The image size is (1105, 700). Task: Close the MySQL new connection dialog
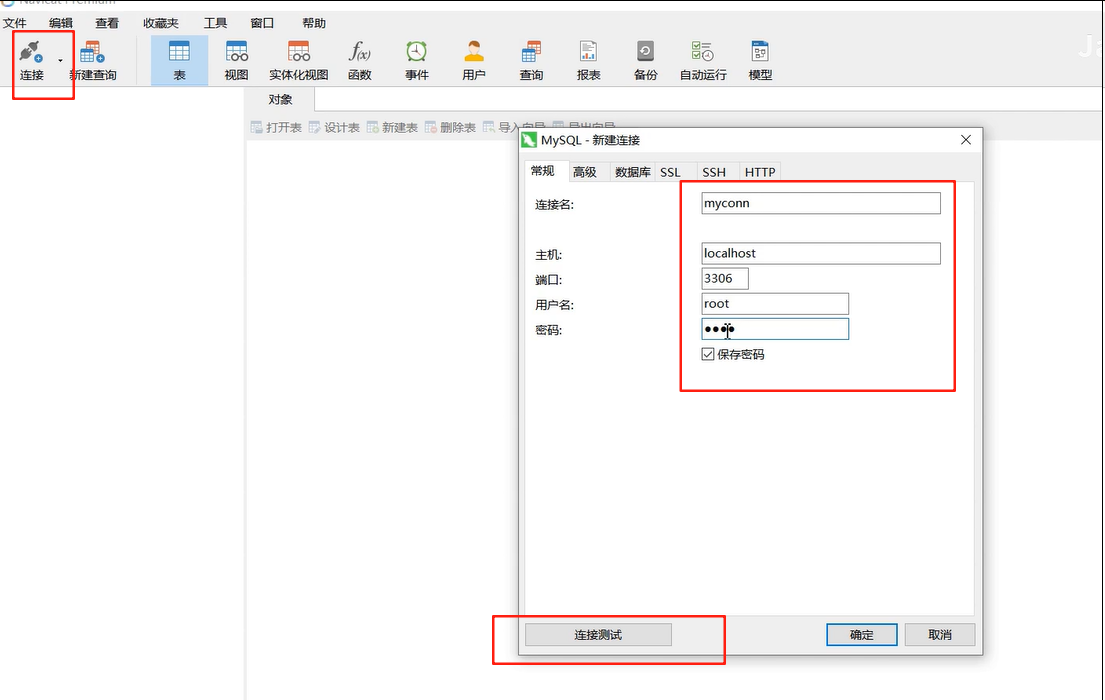click(965, 140)
